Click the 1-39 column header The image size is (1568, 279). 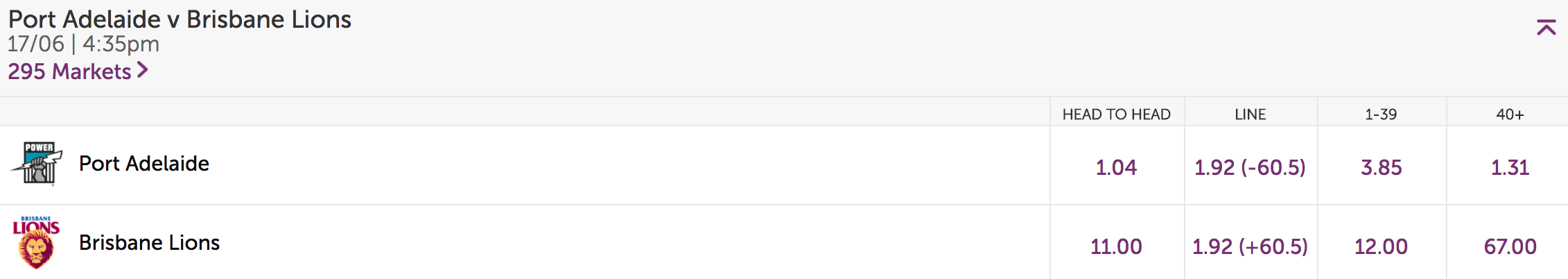click(1381, 115)
